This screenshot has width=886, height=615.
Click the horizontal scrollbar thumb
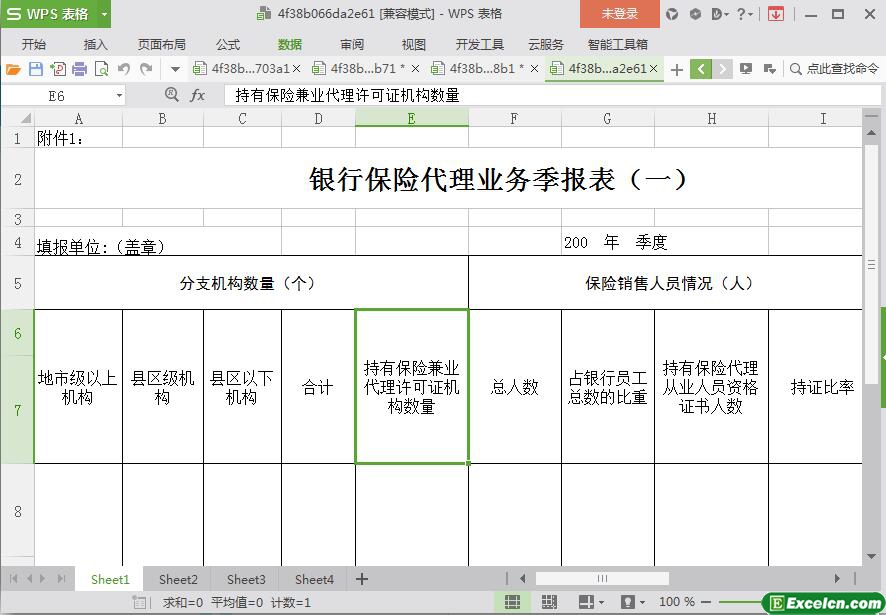[602, 578]
